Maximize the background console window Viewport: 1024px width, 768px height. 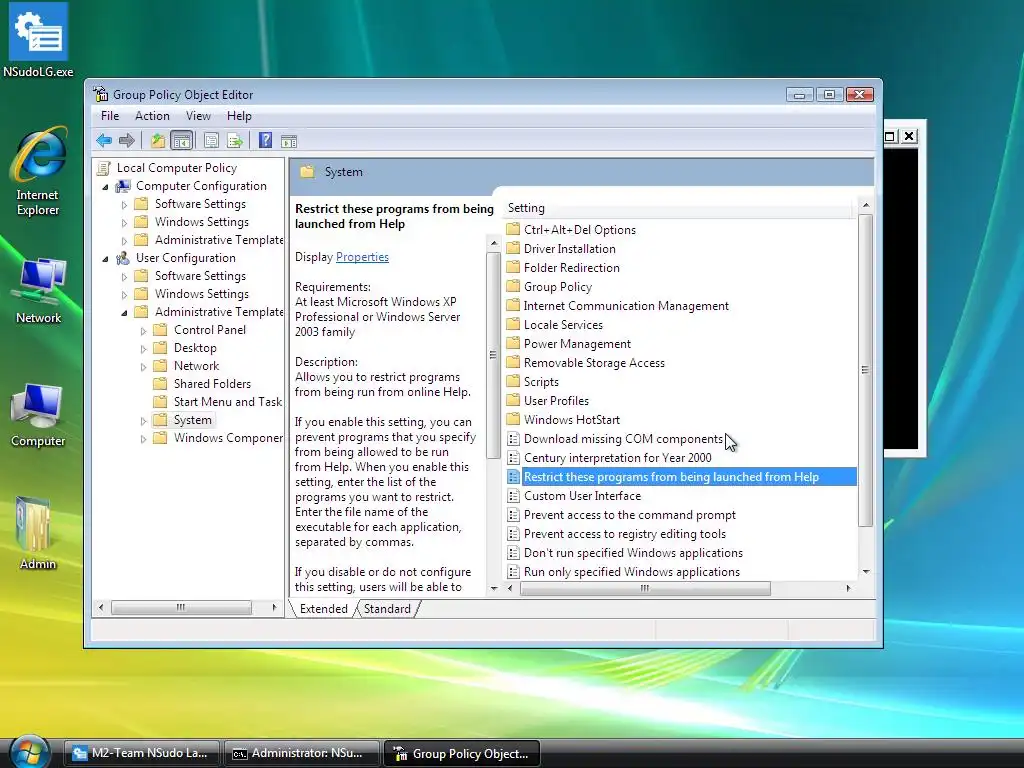[889, 136]
